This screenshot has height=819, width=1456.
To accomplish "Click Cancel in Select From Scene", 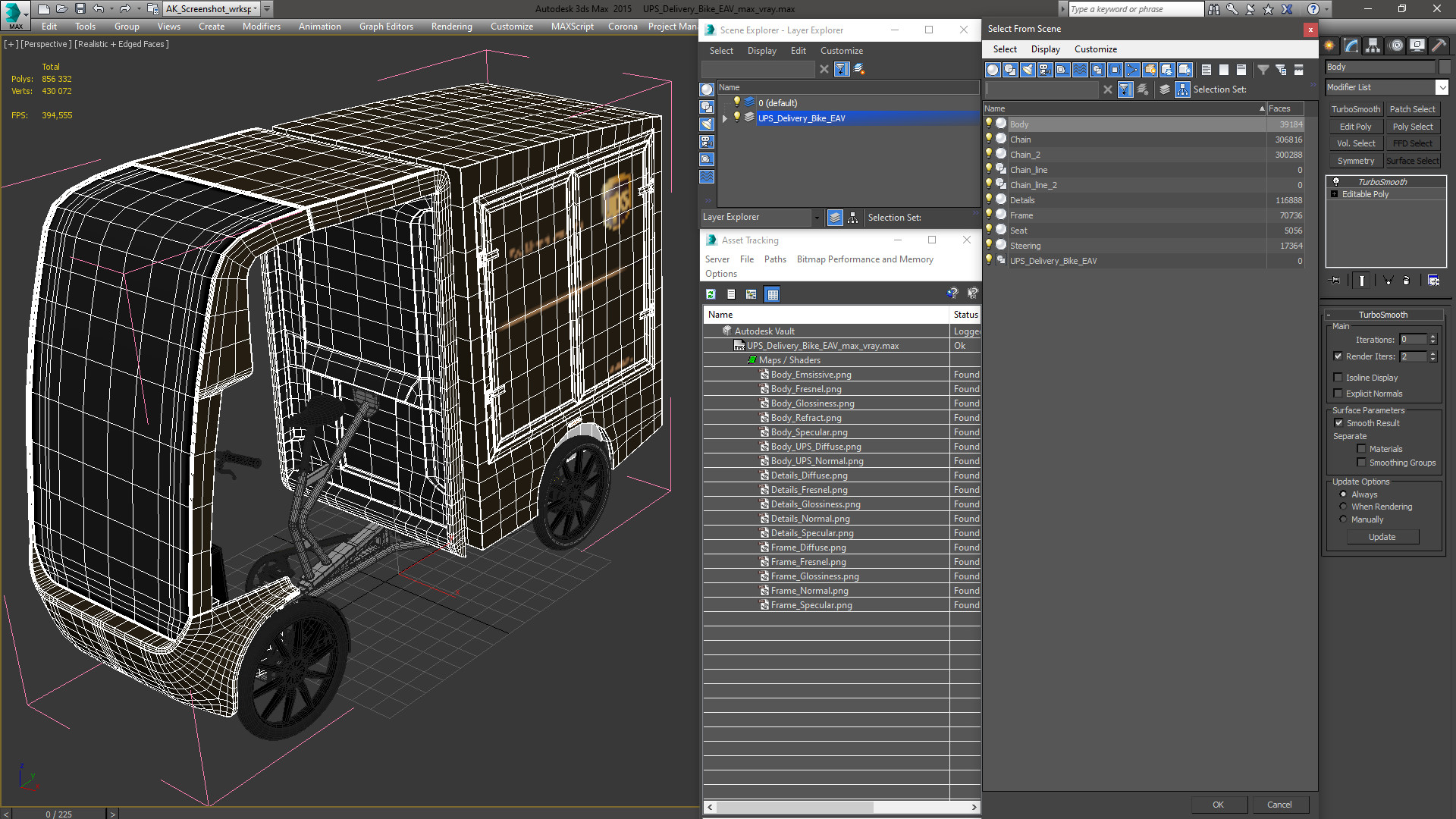I will pos(1279,805).
